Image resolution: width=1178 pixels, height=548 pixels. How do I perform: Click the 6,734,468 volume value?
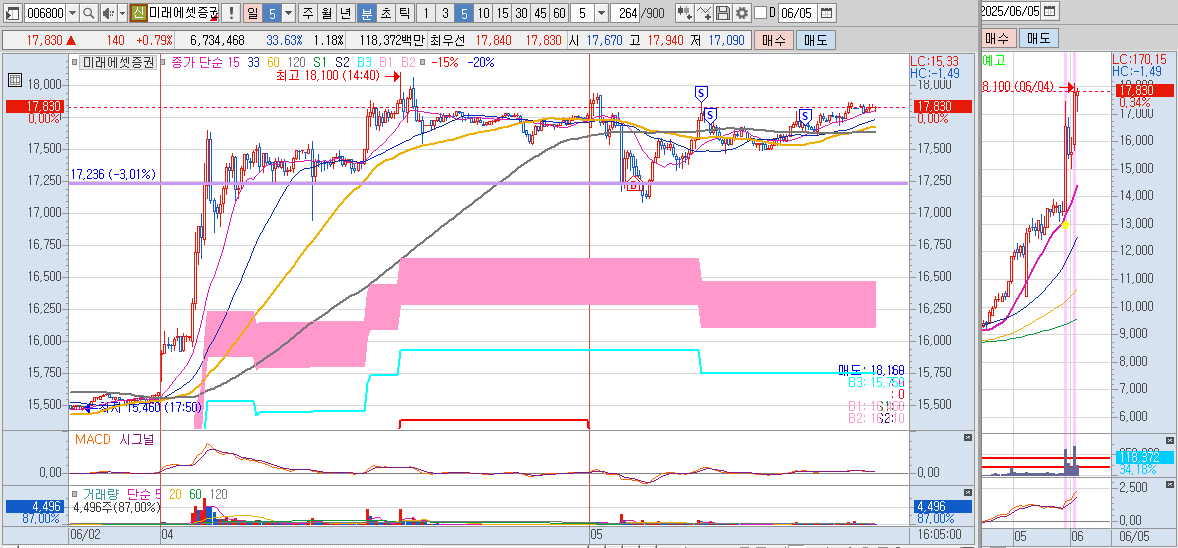[217, 40]
